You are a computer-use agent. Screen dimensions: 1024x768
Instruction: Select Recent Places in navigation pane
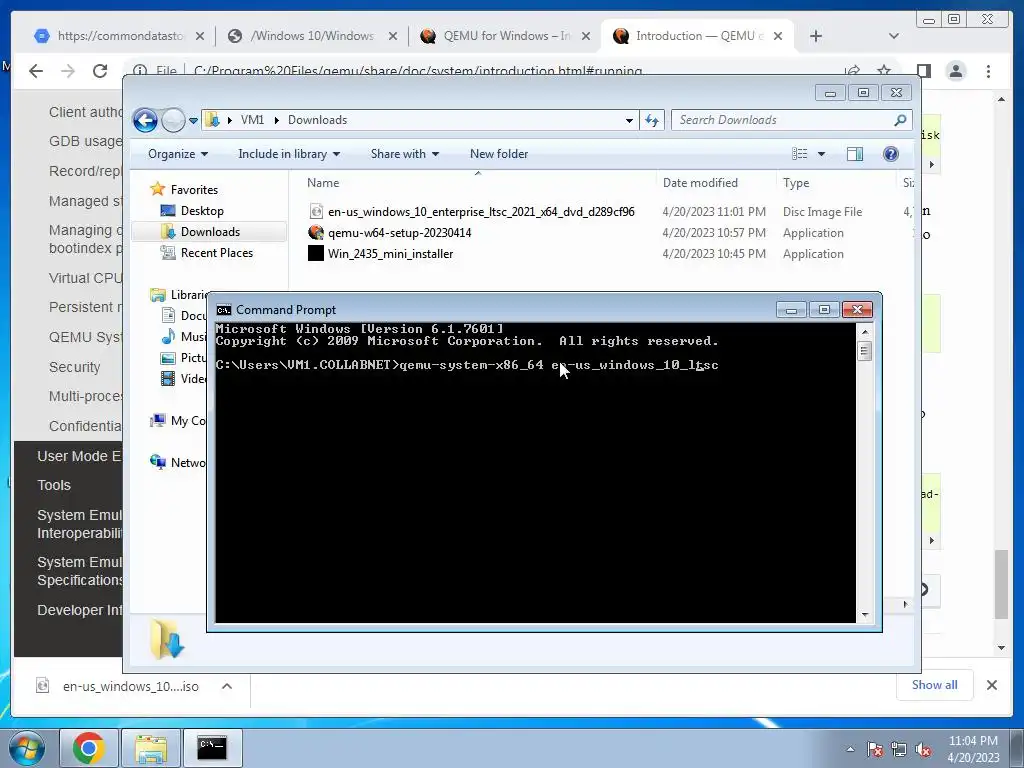coord(216,253)
